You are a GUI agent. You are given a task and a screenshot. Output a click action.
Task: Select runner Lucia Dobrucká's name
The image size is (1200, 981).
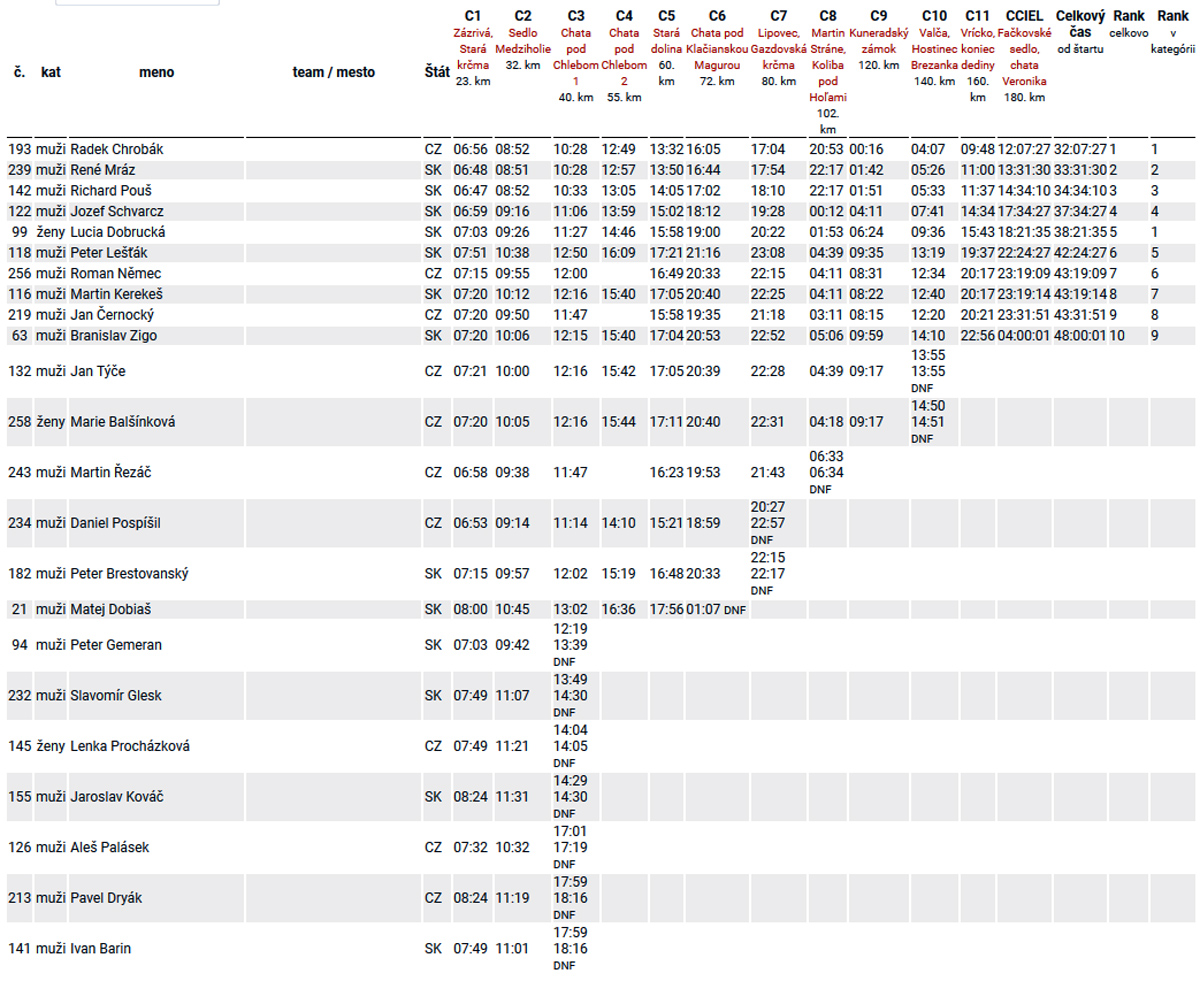coord(118,231)
